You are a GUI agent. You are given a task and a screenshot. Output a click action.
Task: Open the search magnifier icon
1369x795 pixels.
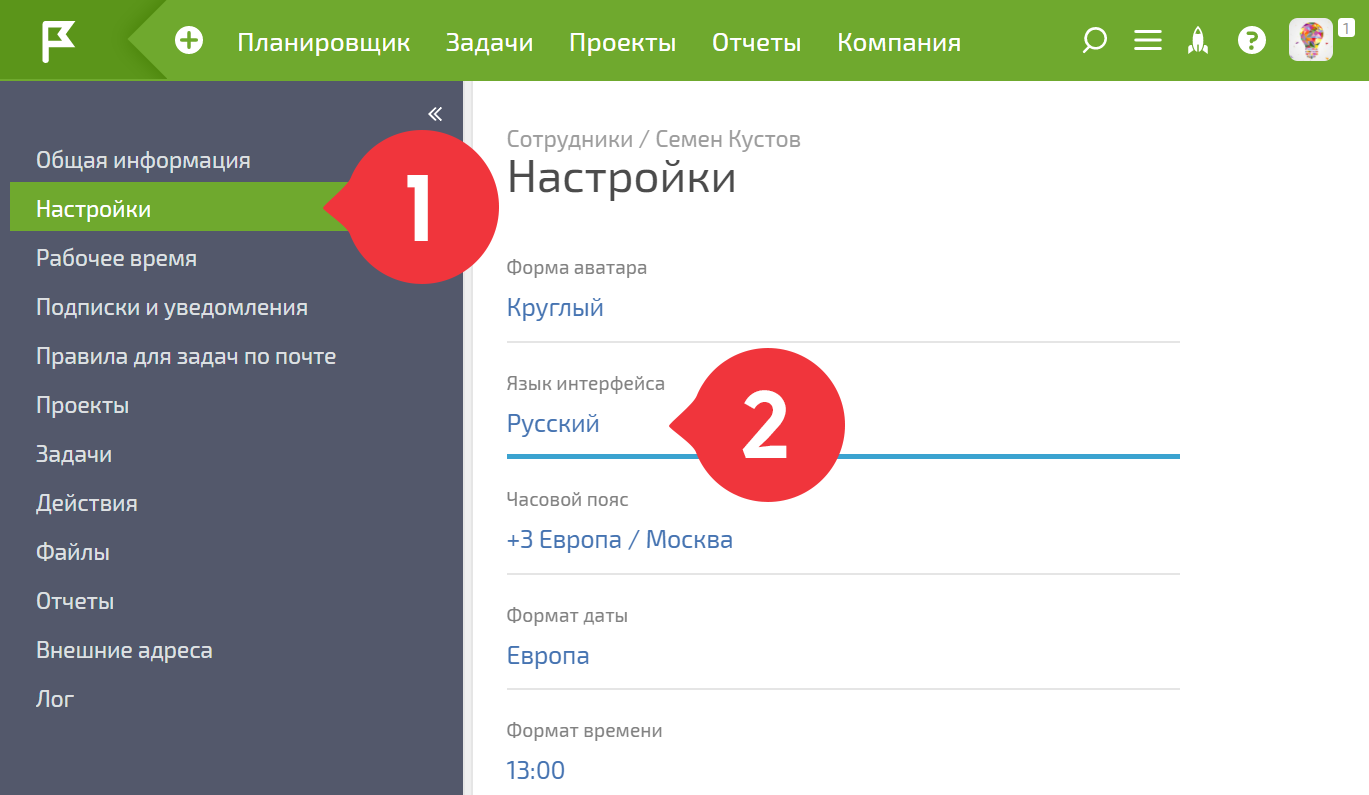[1095, 41]
